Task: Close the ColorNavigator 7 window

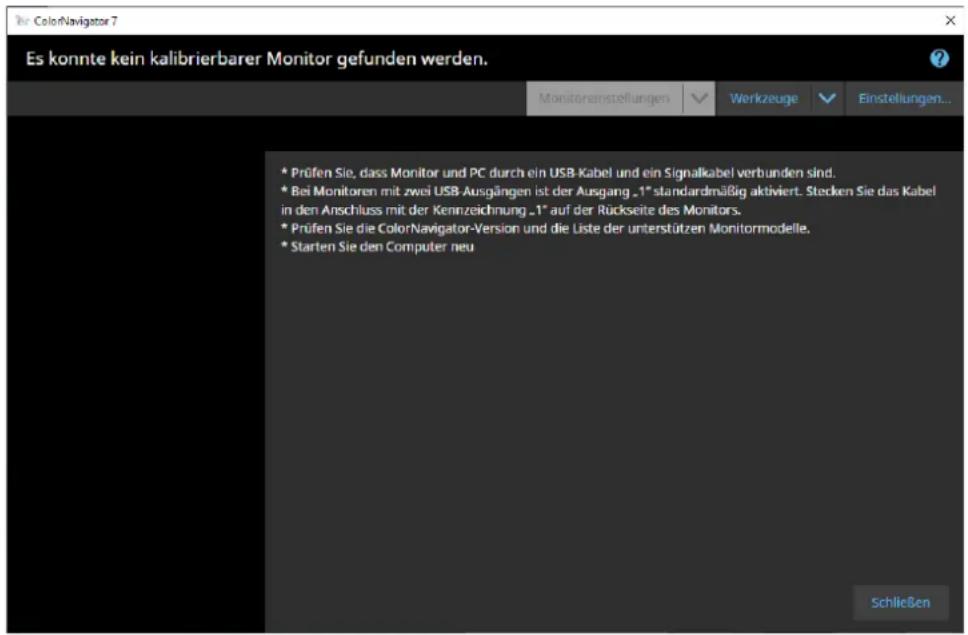Action: point(950,20)
